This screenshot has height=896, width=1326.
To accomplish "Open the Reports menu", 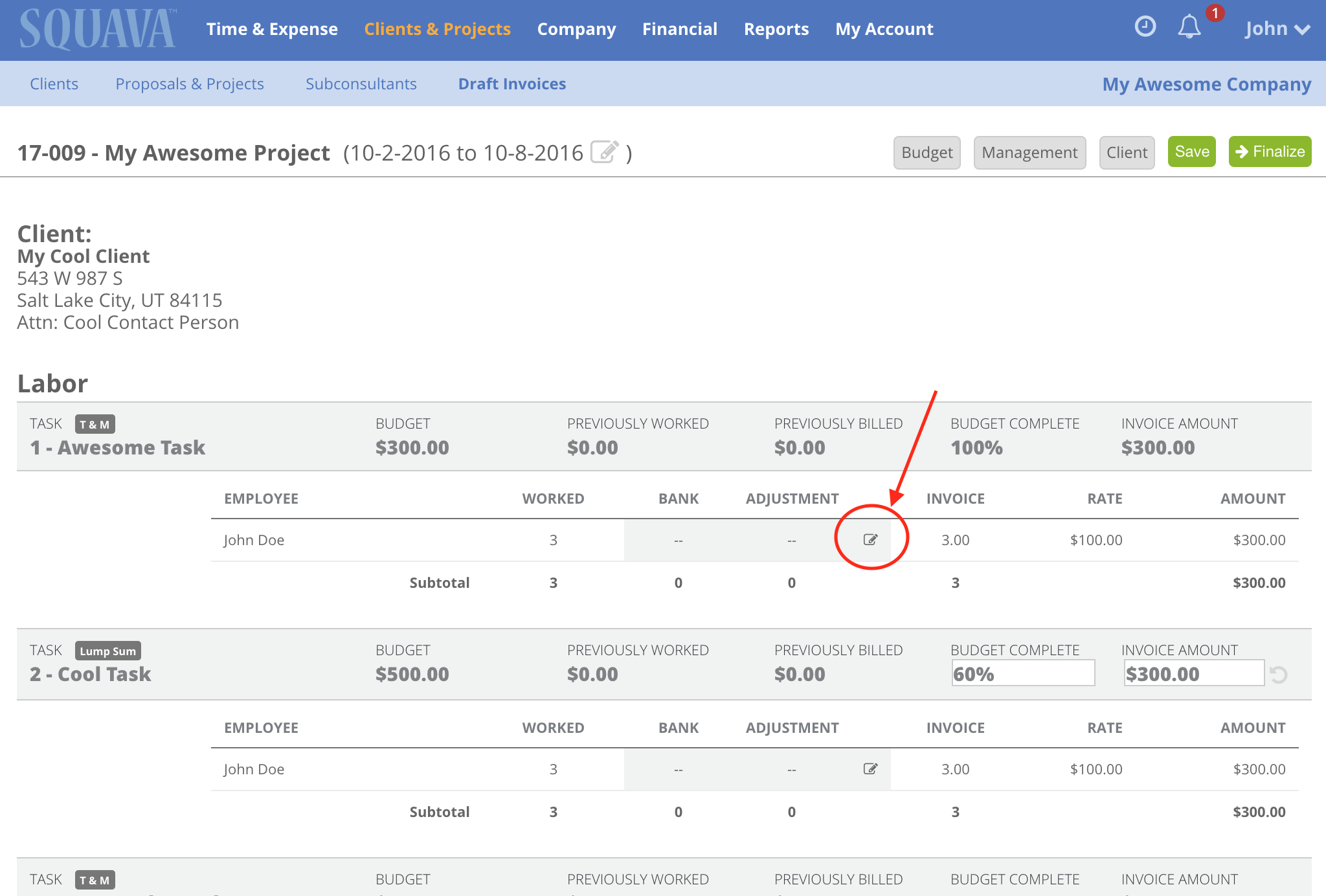I will 776,29.
